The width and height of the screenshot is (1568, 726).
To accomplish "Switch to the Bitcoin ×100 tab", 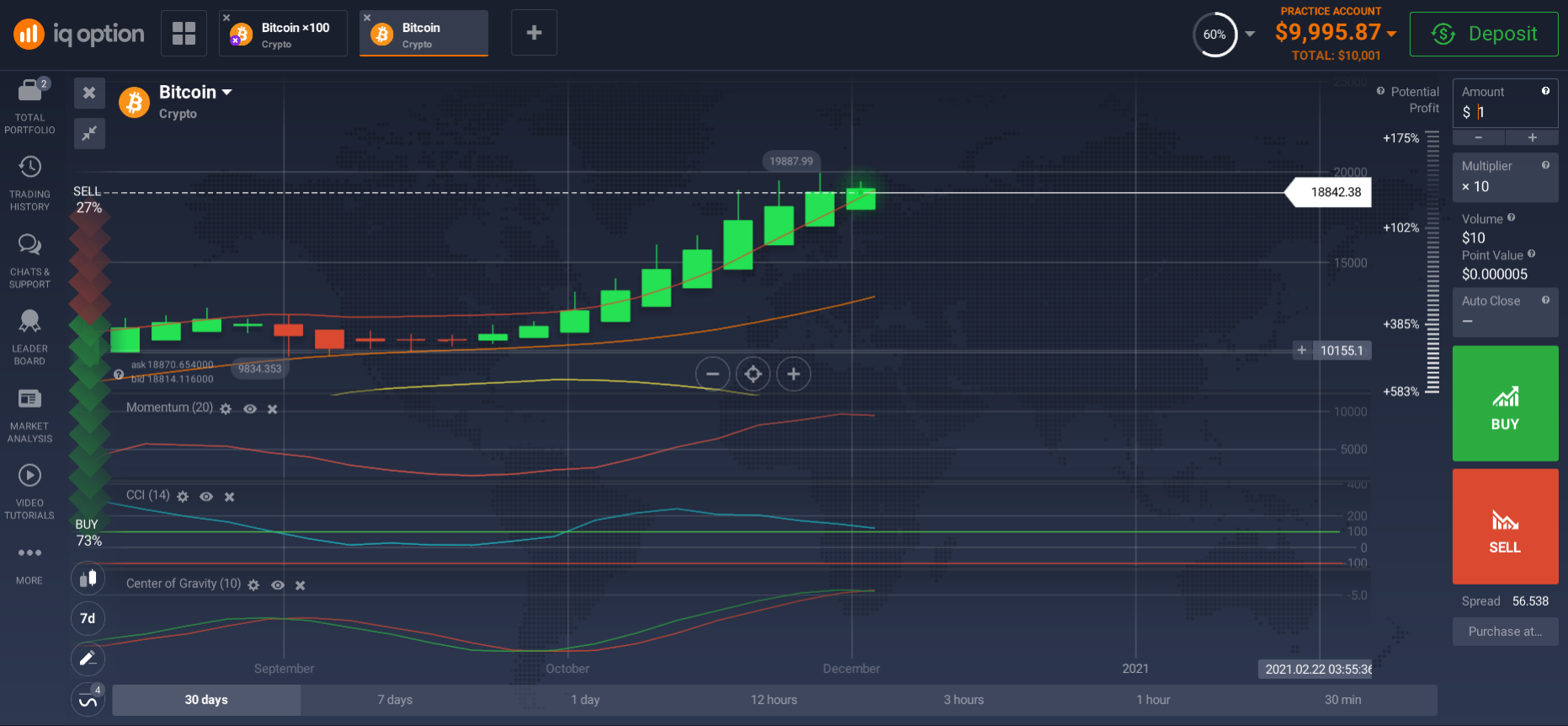I will pyautogui.click(x=284, y=34).
